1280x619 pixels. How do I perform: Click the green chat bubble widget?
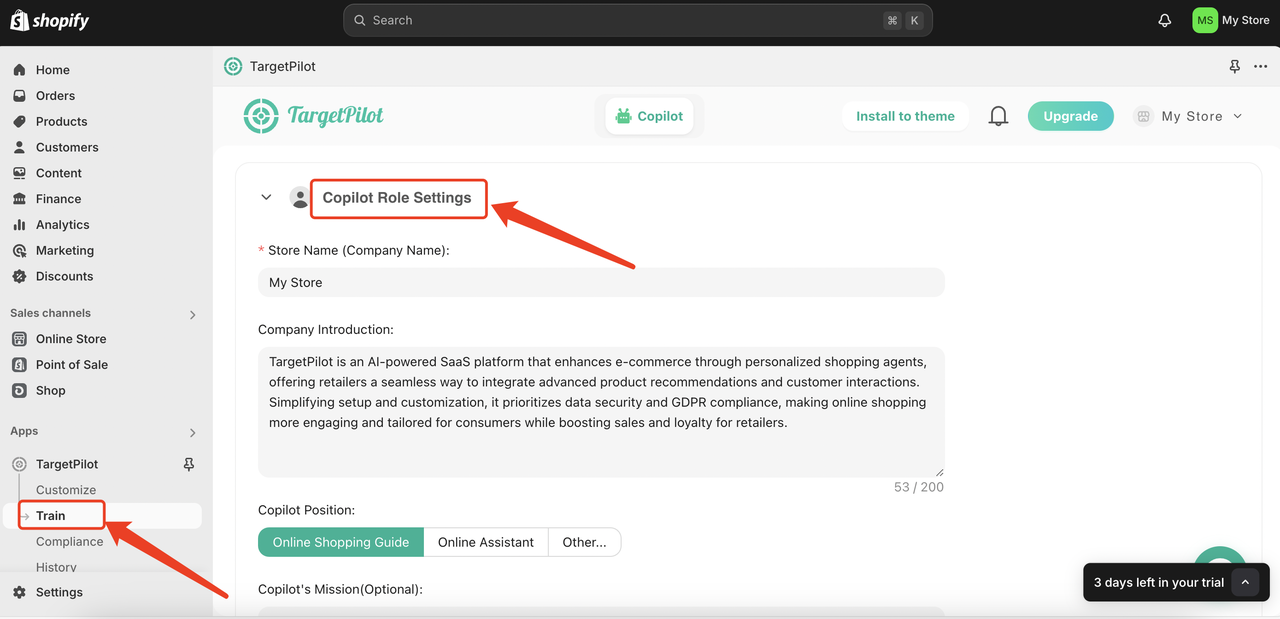1220,558
